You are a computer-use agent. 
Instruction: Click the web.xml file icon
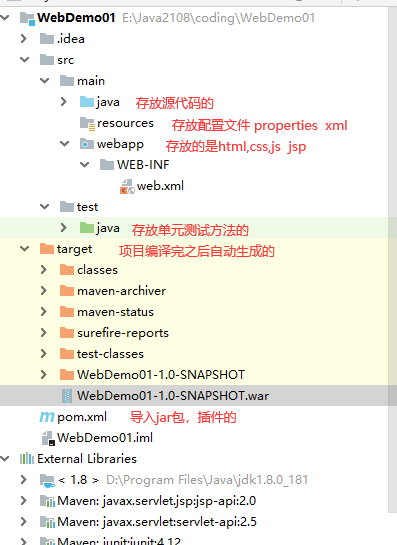127,186
